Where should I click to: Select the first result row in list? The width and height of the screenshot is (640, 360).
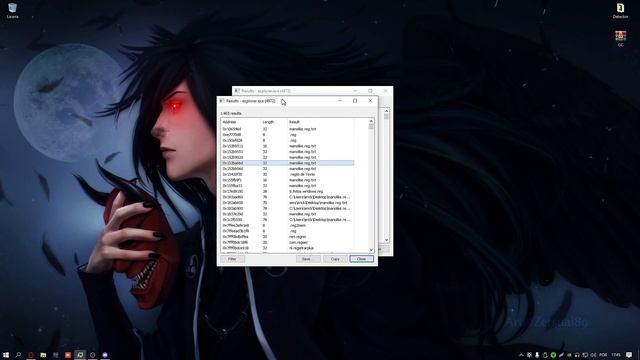click(287, 129)
